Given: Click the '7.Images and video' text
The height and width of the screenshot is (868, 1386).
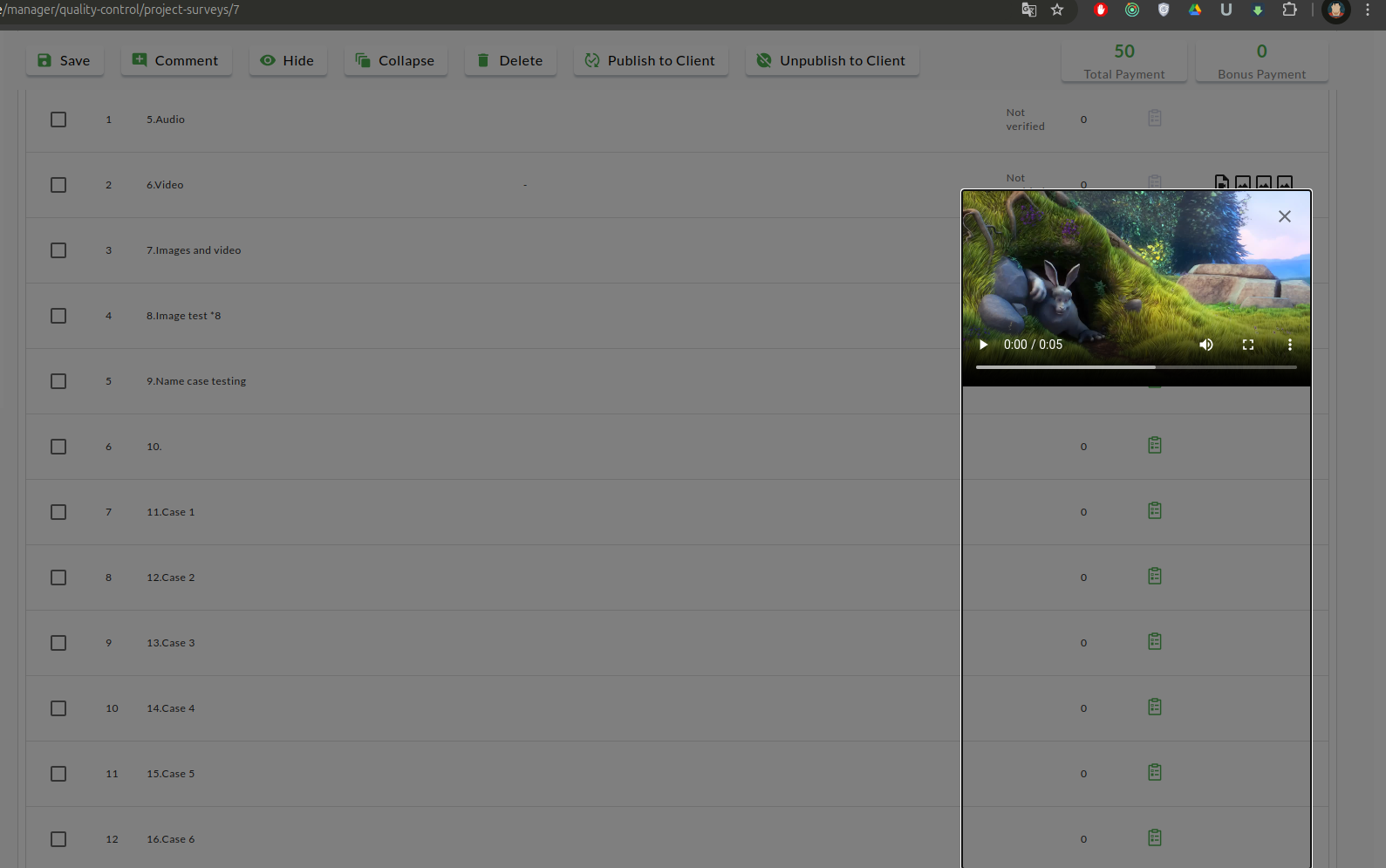Looking at the screenshot, I should [194, 250].
